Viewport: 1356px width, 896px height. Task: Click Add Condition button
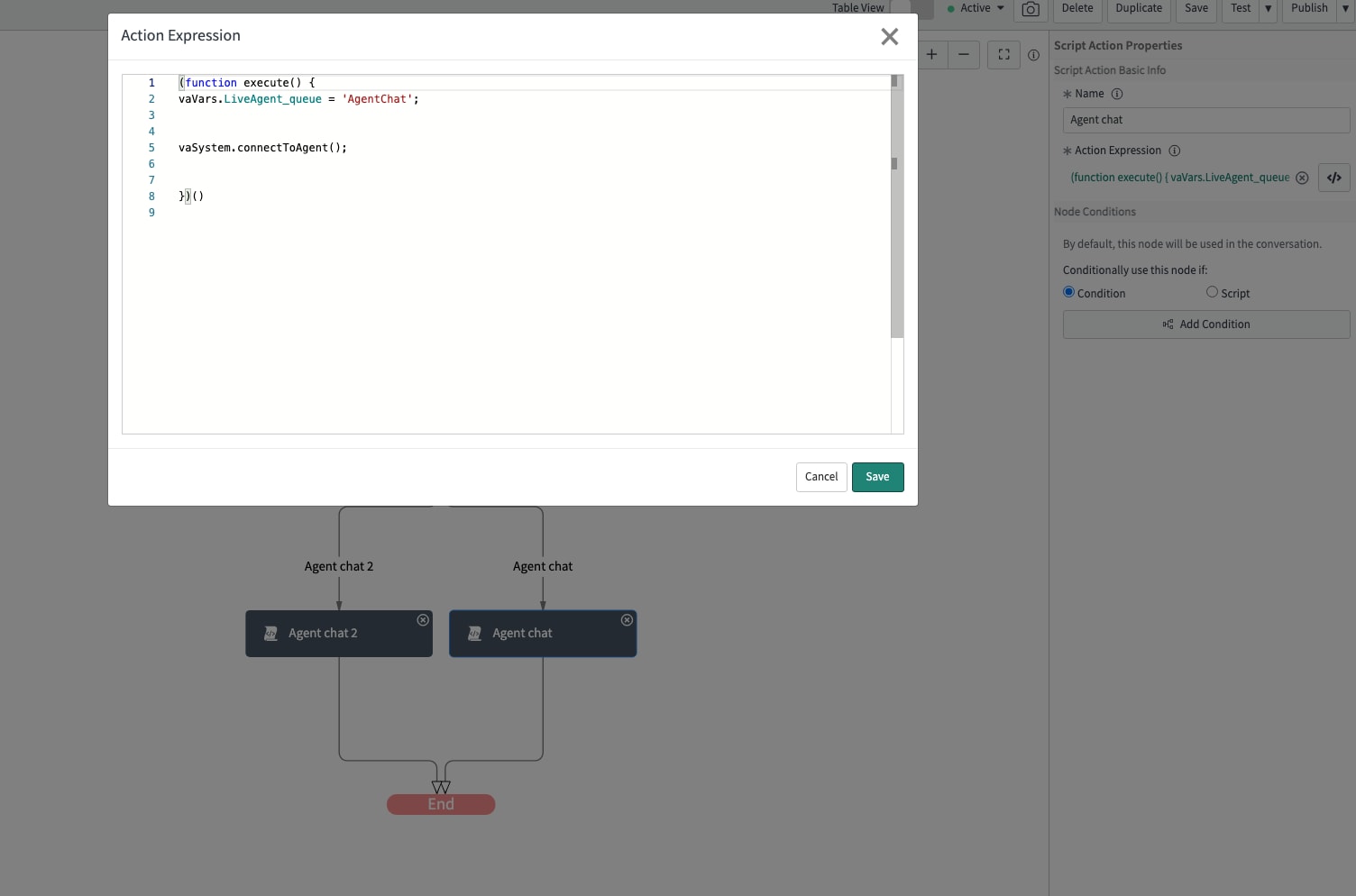coord(1206,325)
